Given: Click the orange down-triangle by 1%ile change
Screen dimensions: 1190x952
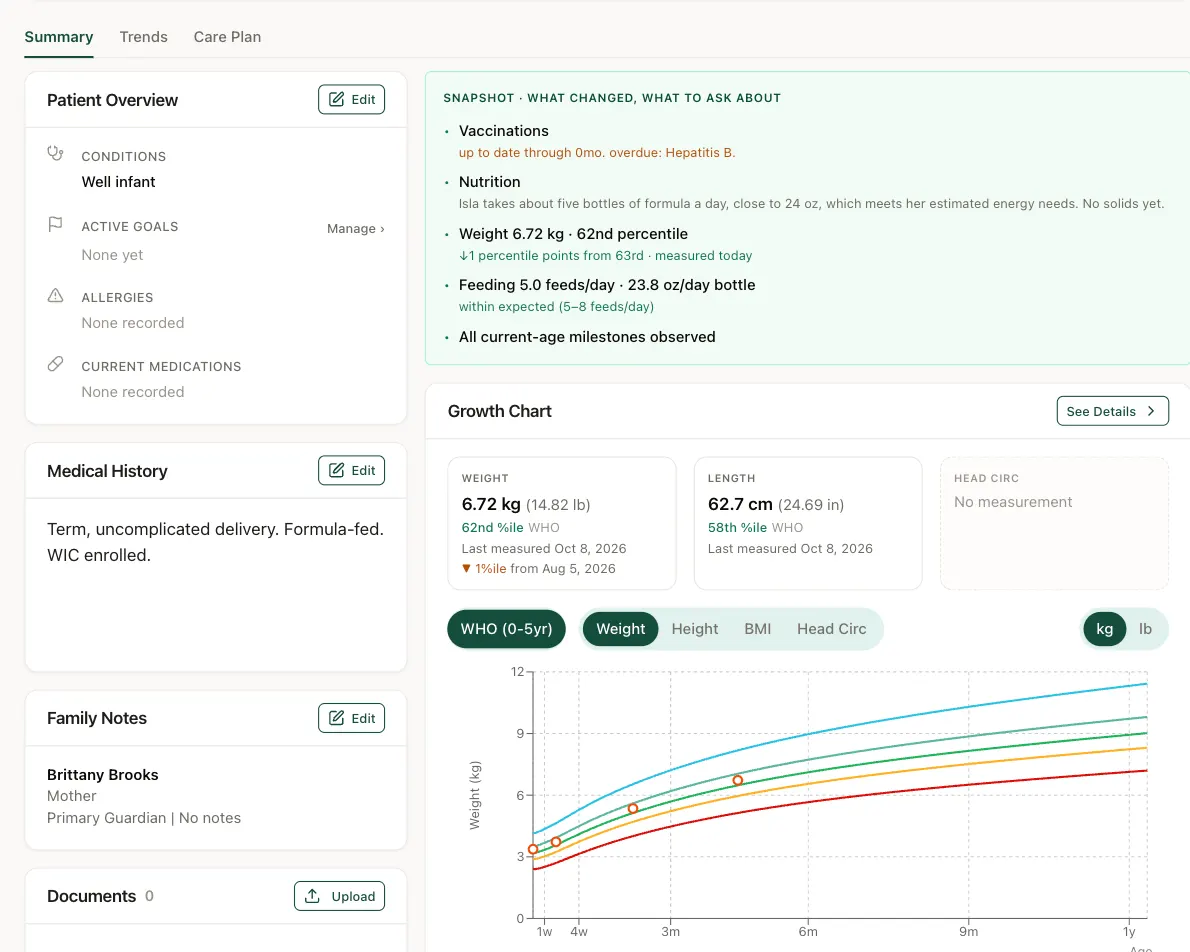Looking at the screenshot, I should pyautogui.click(x=466, y=569).
